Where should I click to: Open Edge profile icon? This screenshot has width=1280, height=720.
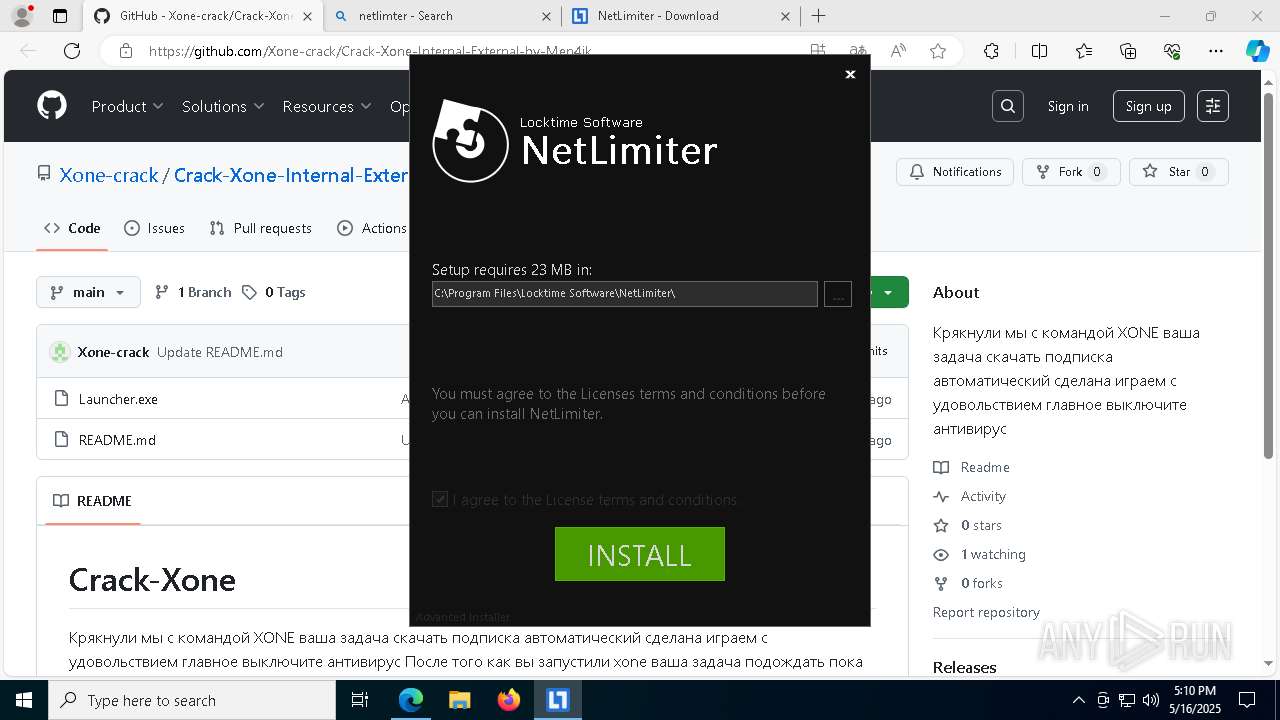pyautogui.click(x=22, y=16)
